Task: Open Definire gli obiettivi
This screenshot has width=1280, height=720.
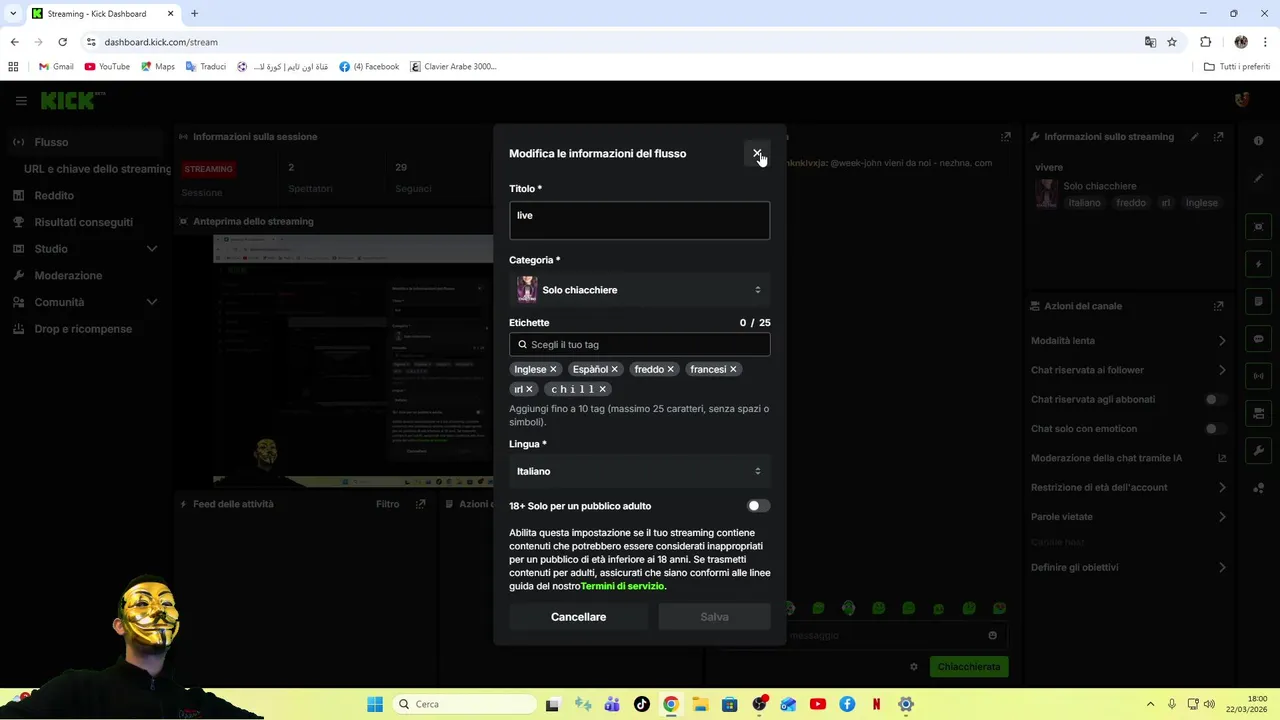Action: [1129, 568]
